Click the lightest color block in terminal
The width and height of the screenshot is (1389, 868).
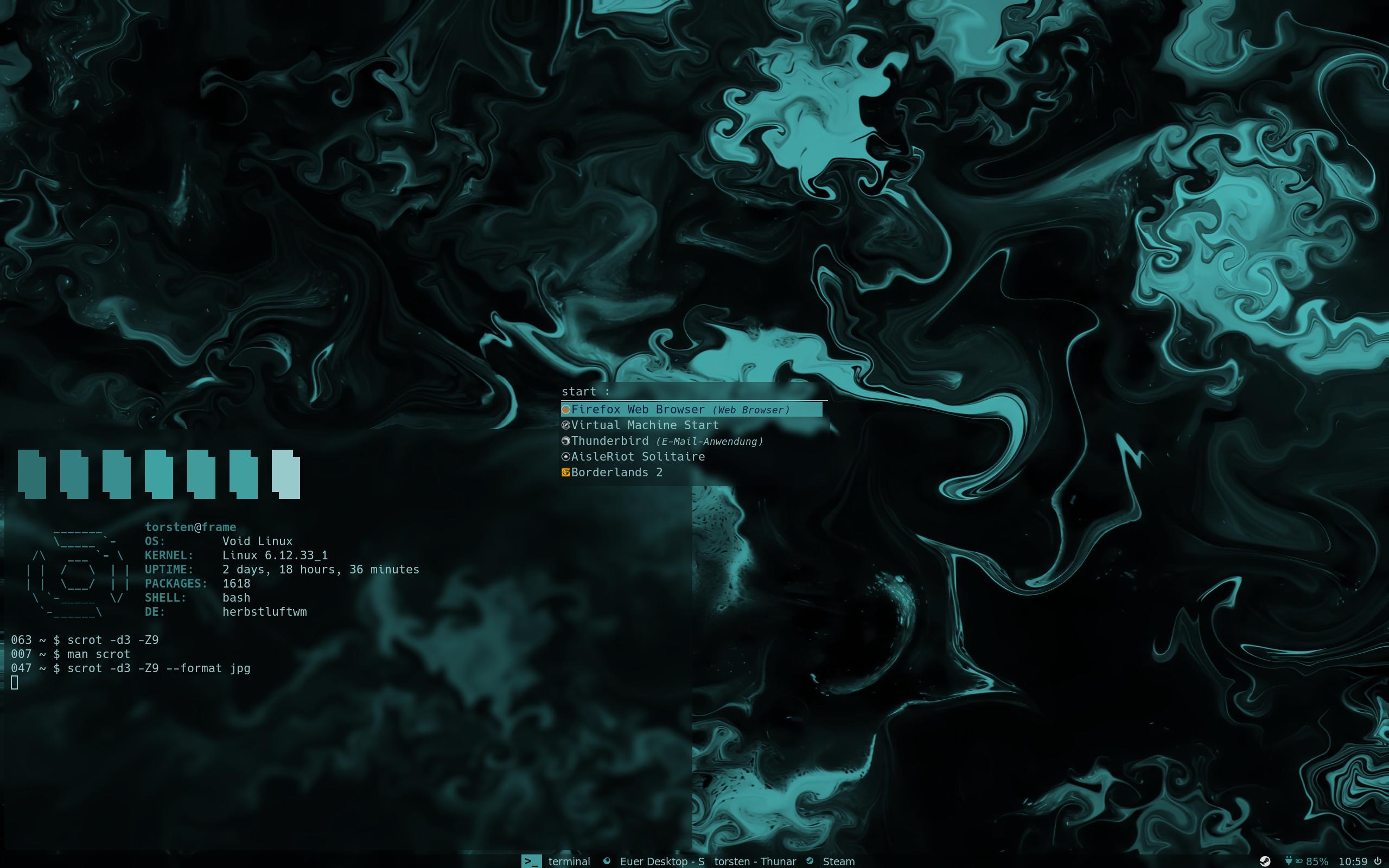(x=286, y=474)
